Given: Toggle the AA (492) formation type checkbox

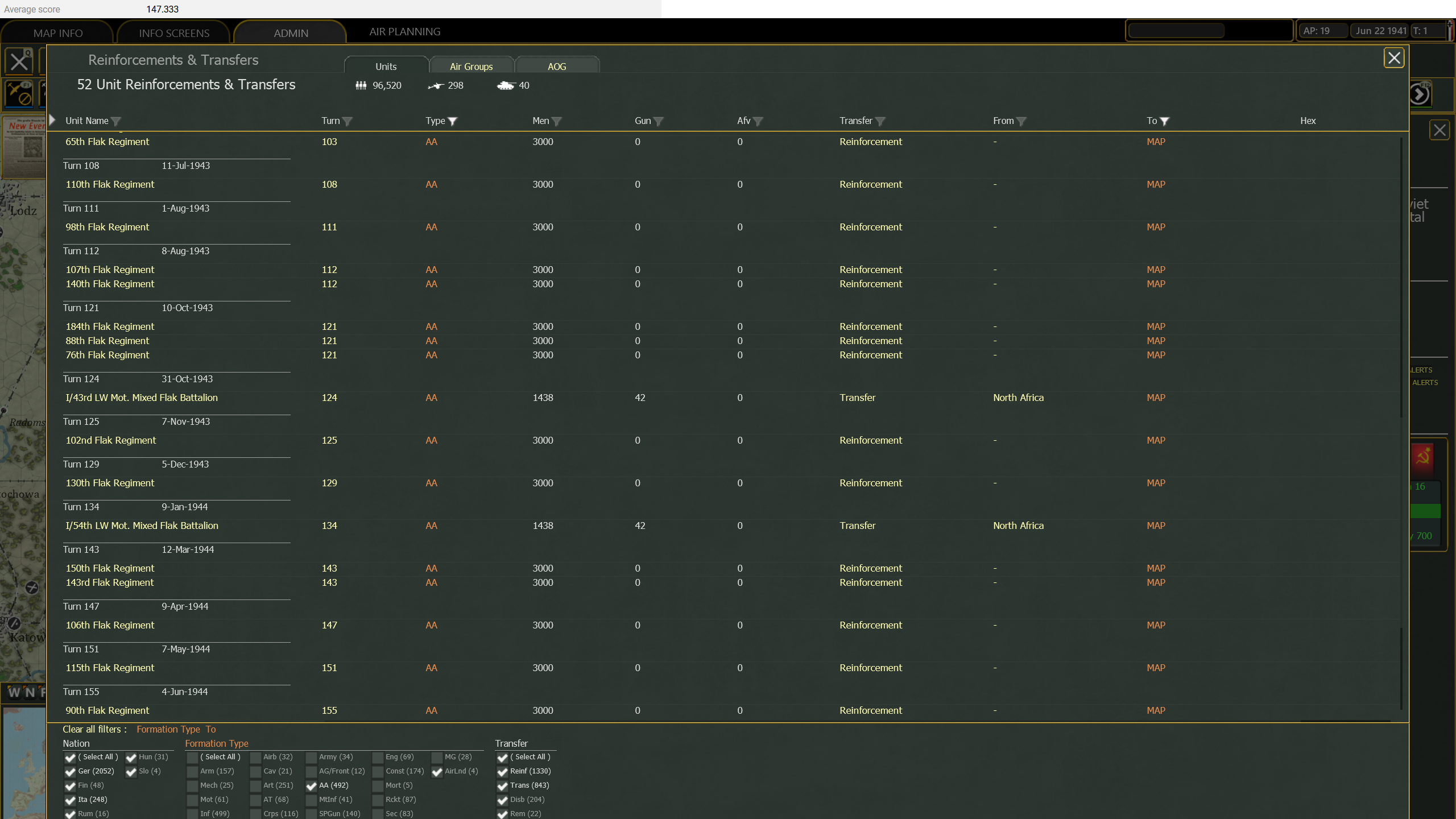Looking at the screenshot, I should pos(311,786).
